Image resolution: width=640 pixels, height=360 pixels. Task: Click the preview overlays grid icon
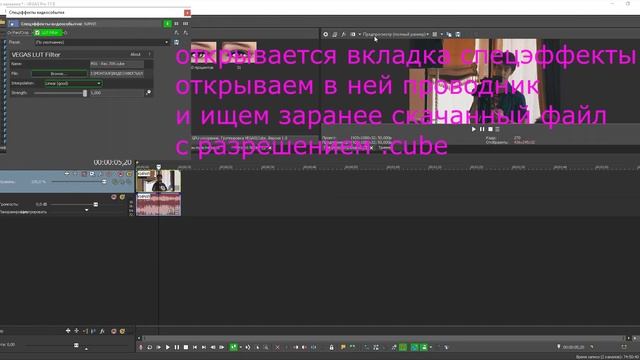(435, 35)
